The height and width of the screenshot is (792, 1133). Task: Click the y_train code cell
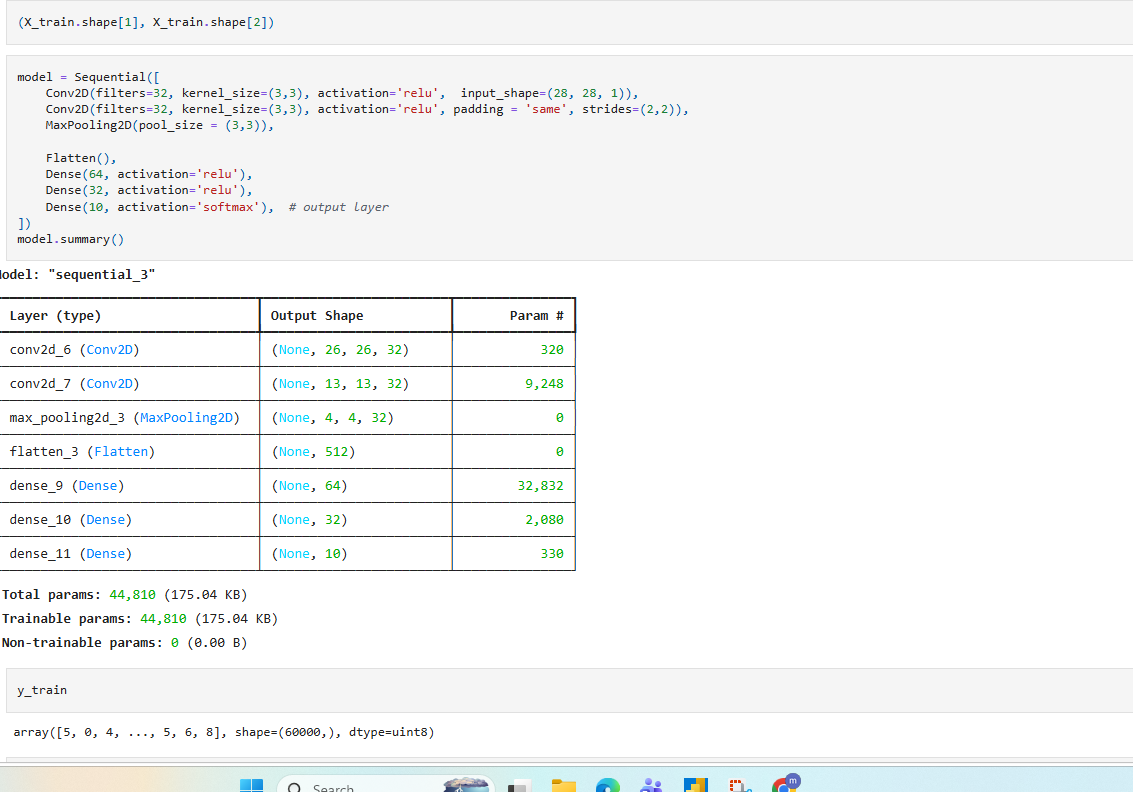coord(569,690)
